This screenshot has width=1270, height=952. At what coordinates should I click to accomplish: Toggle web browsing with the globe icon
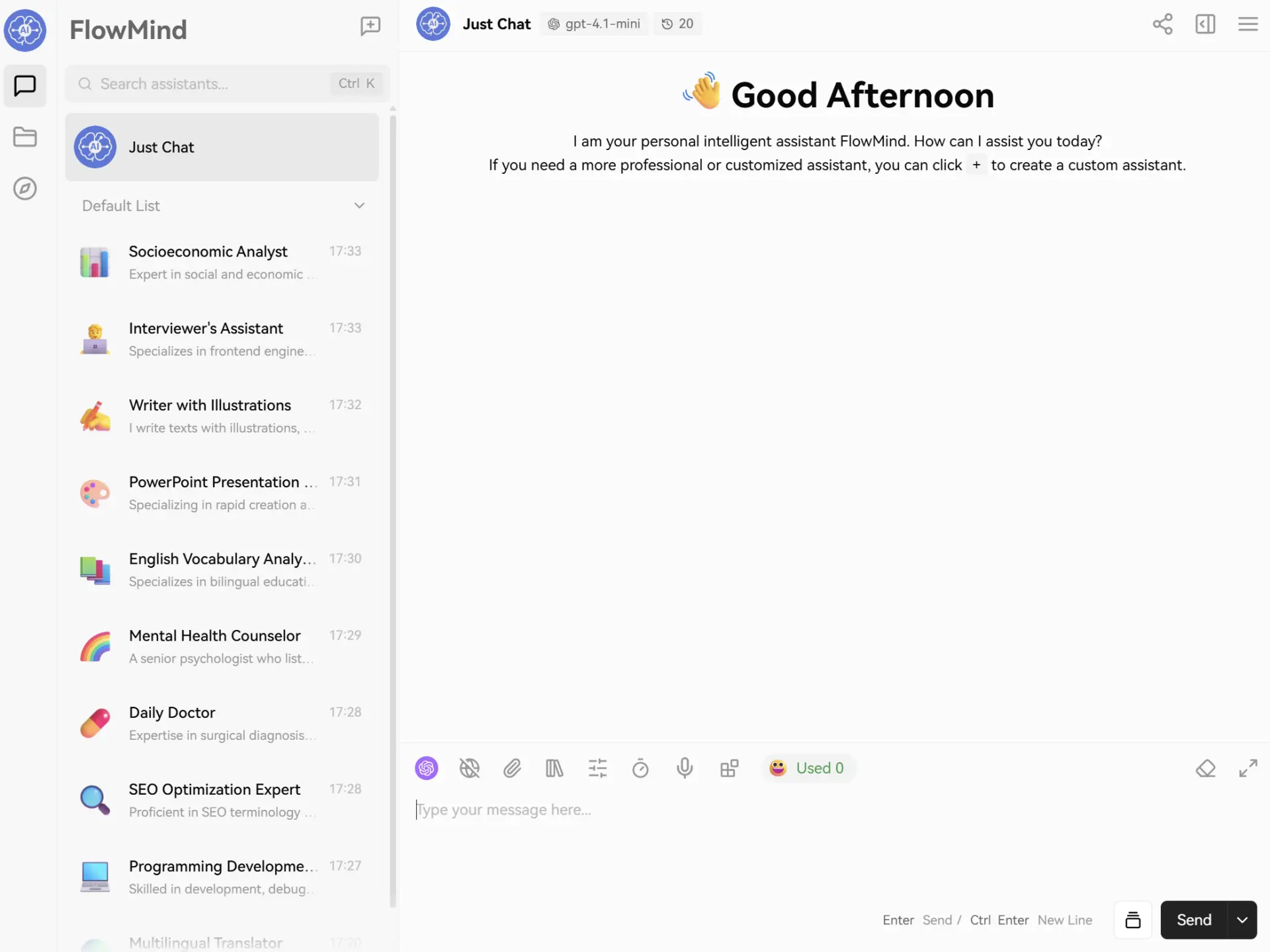[x=470, y=768]
